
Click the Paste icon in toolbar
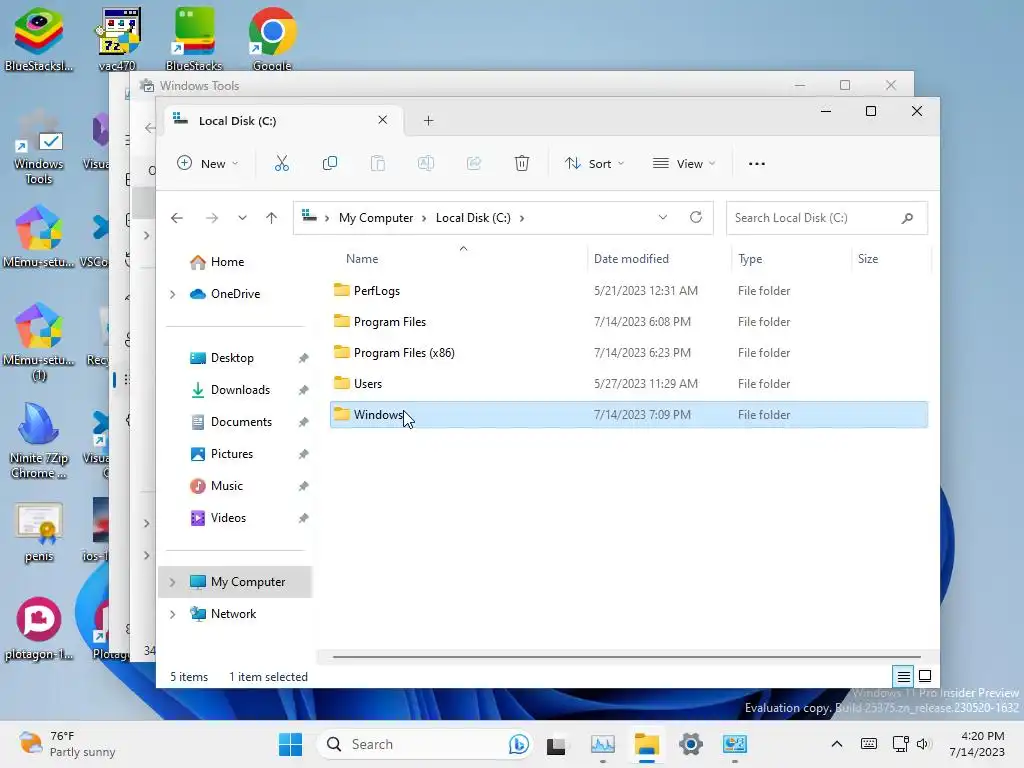point(377,163)
